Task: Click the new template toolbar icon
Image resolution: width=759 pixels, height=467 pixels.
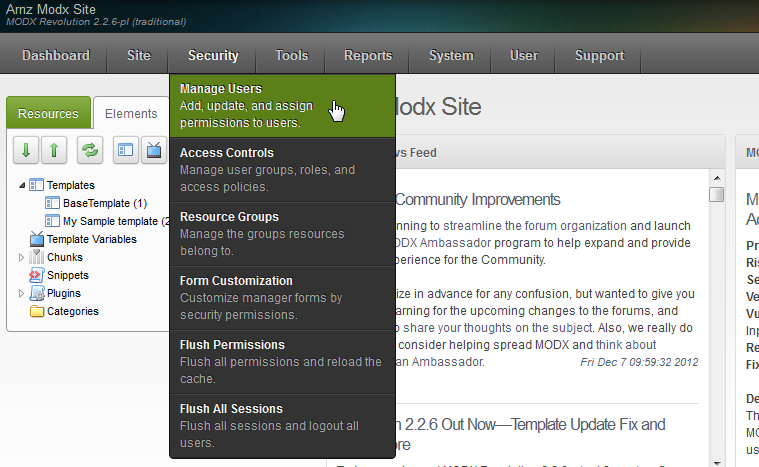Action: (x=126, y=150)
